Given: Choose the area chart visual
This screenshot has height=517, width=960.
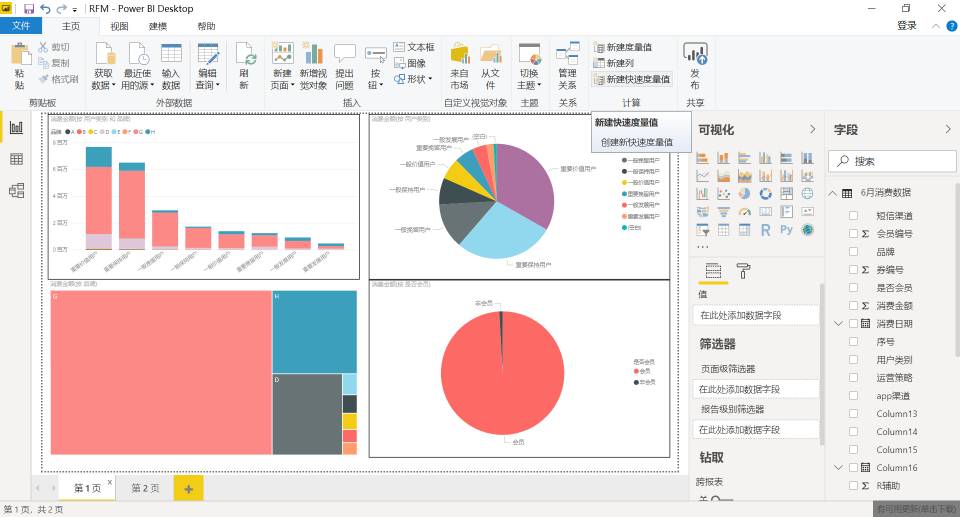Looking at the screenshot, I should 723,176.
